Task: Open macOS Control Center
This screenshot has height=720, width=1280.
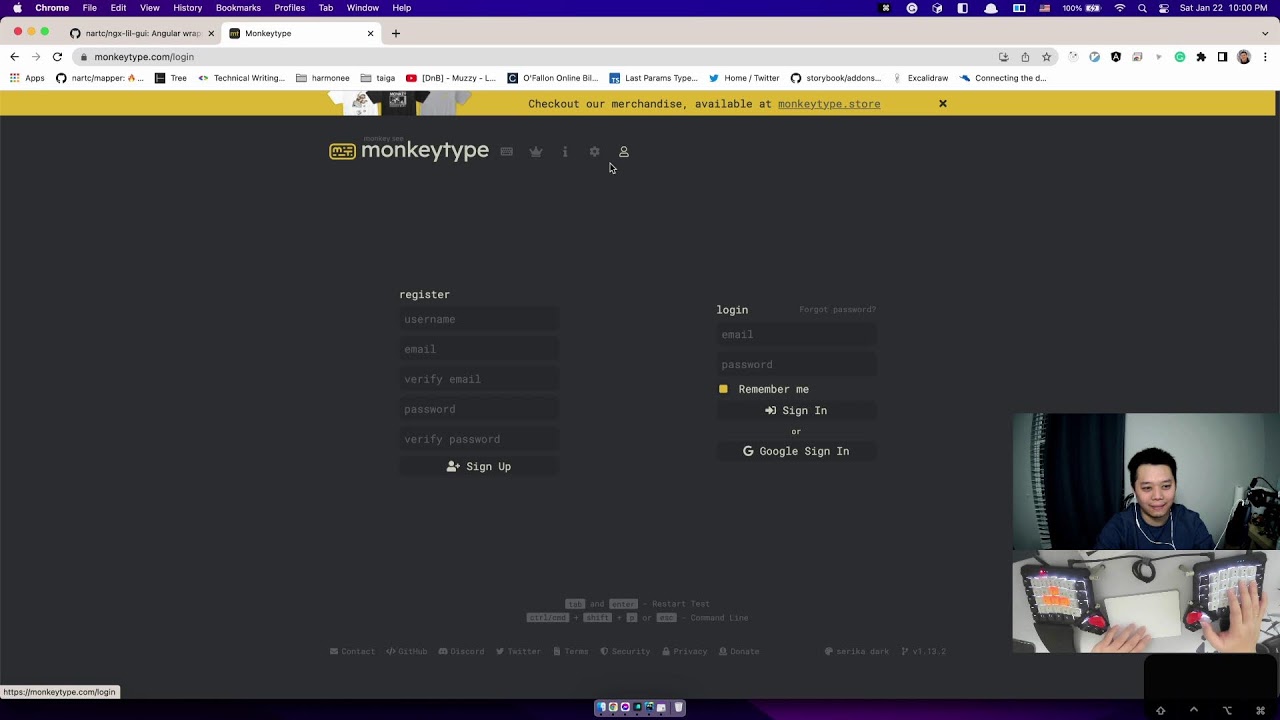Action: point(1164,8)
